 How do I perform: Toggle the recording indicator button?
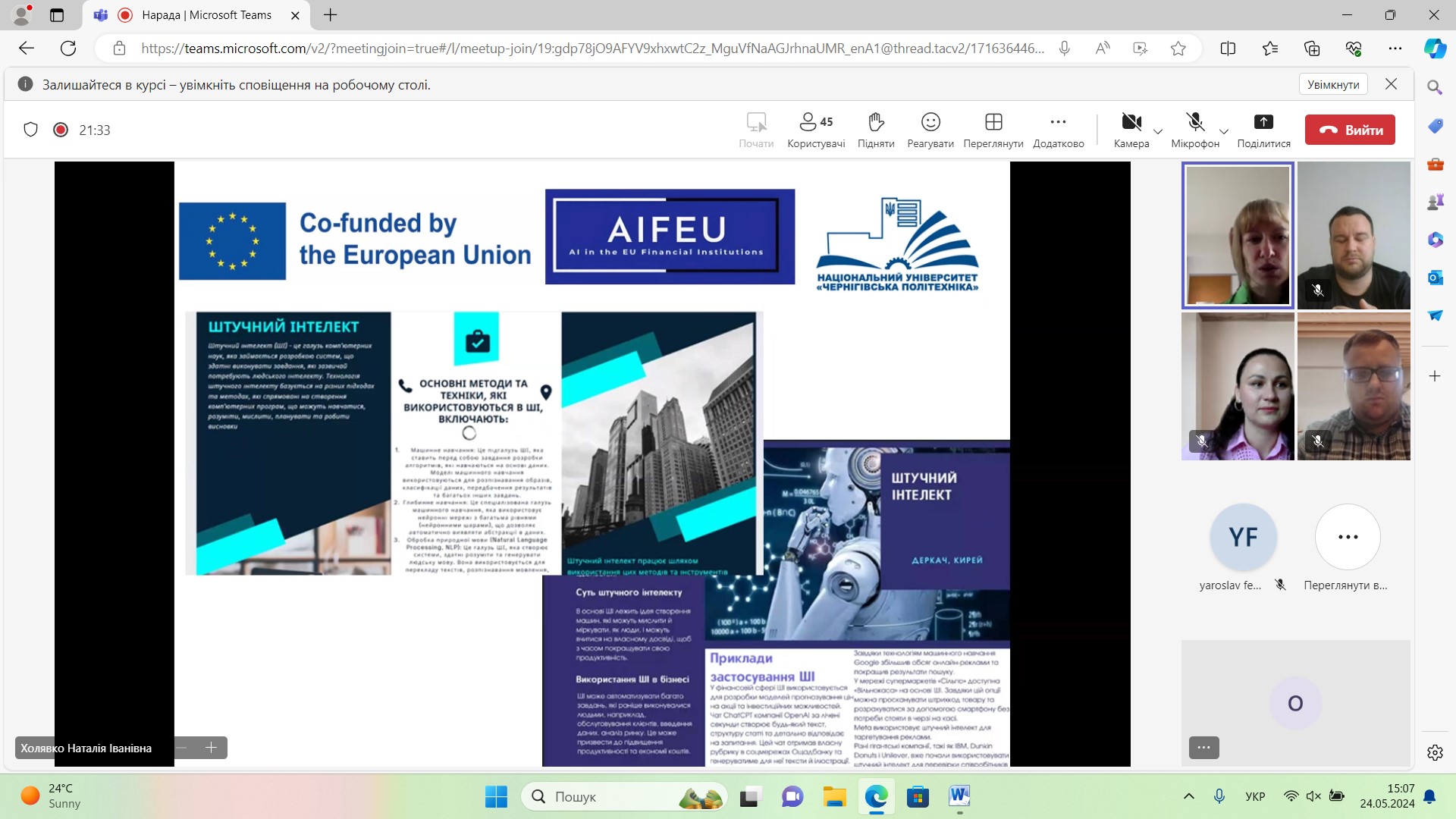61,130
